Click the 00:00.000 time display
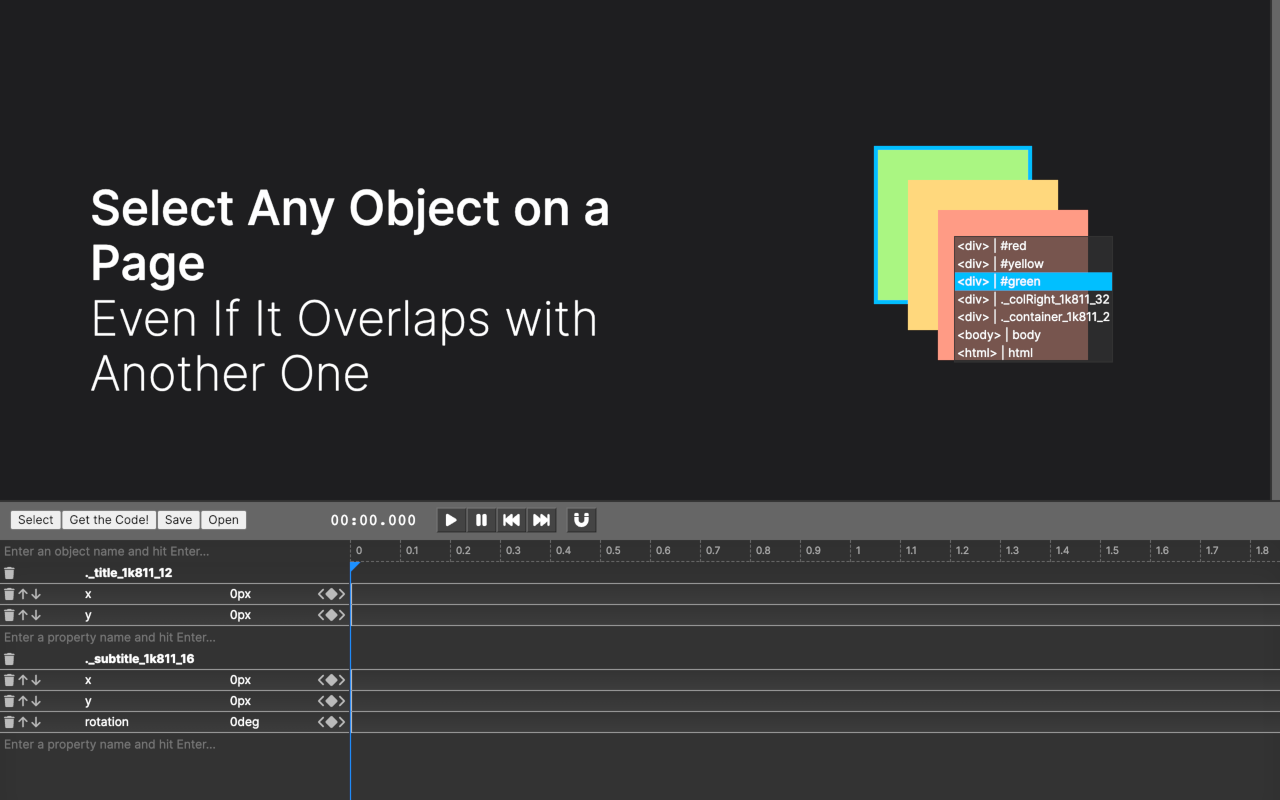The width and height of the screenshot is (1280, 800). point(373,520)
